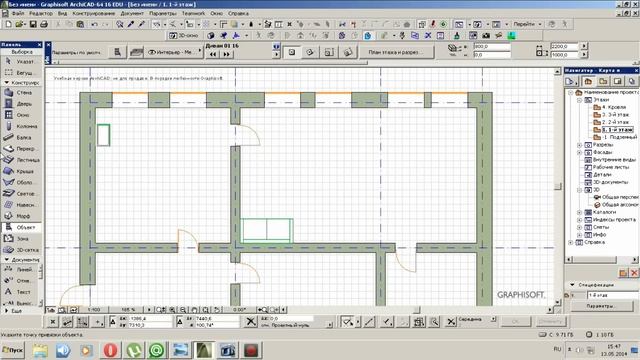640x360 pixels.
Task: Open the Интерьер layer dropdown
Action: tap(175, 52)
